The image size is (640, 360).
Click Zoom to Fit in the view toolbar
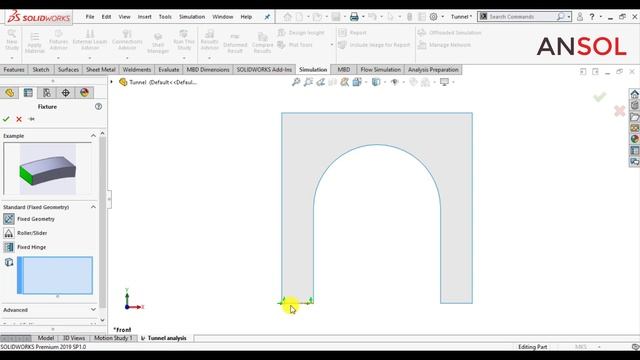296,82
